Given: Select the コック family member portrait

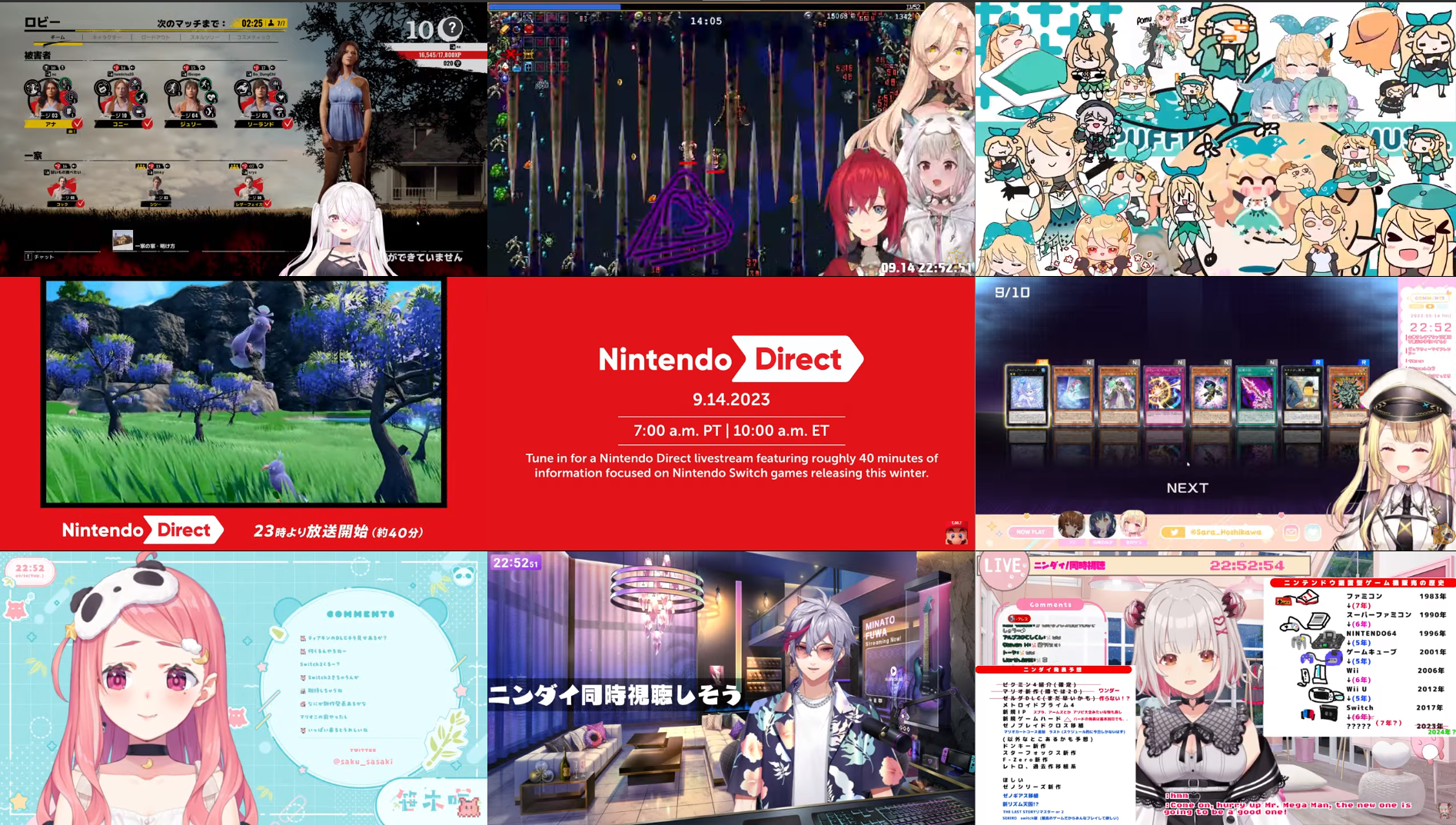Looking at the screenshot, I should pyautogui.click(x=62, y=187).
